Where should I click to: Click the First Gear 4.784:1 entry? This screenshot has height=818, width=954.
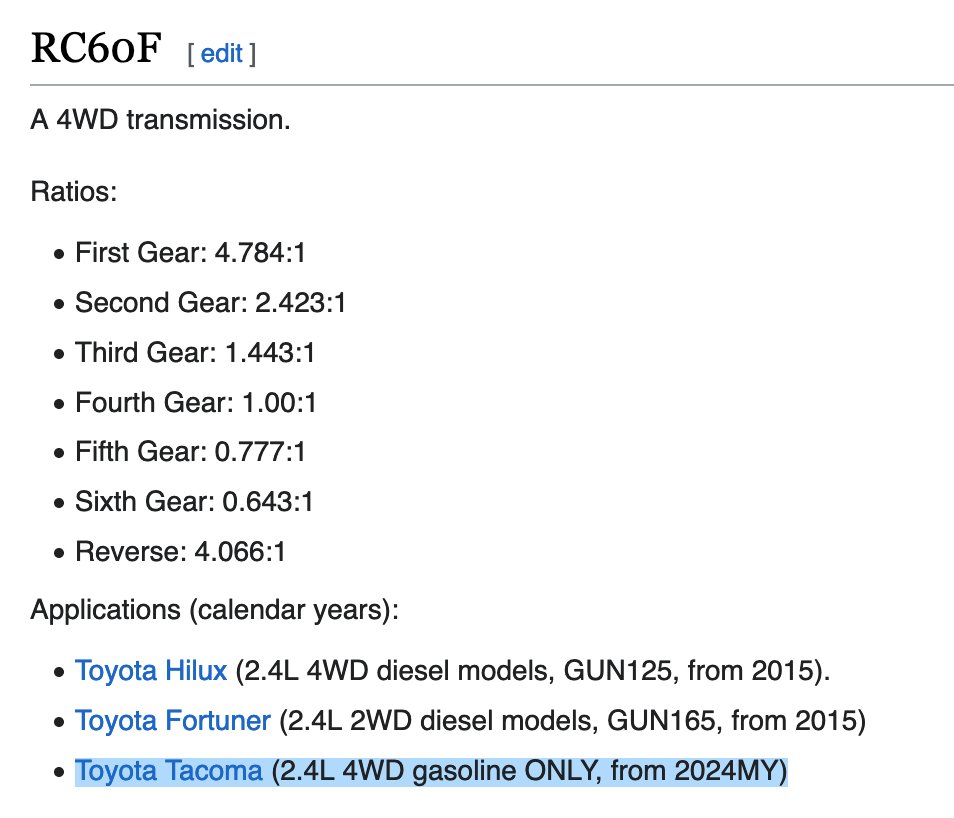(x=190, y=253)
